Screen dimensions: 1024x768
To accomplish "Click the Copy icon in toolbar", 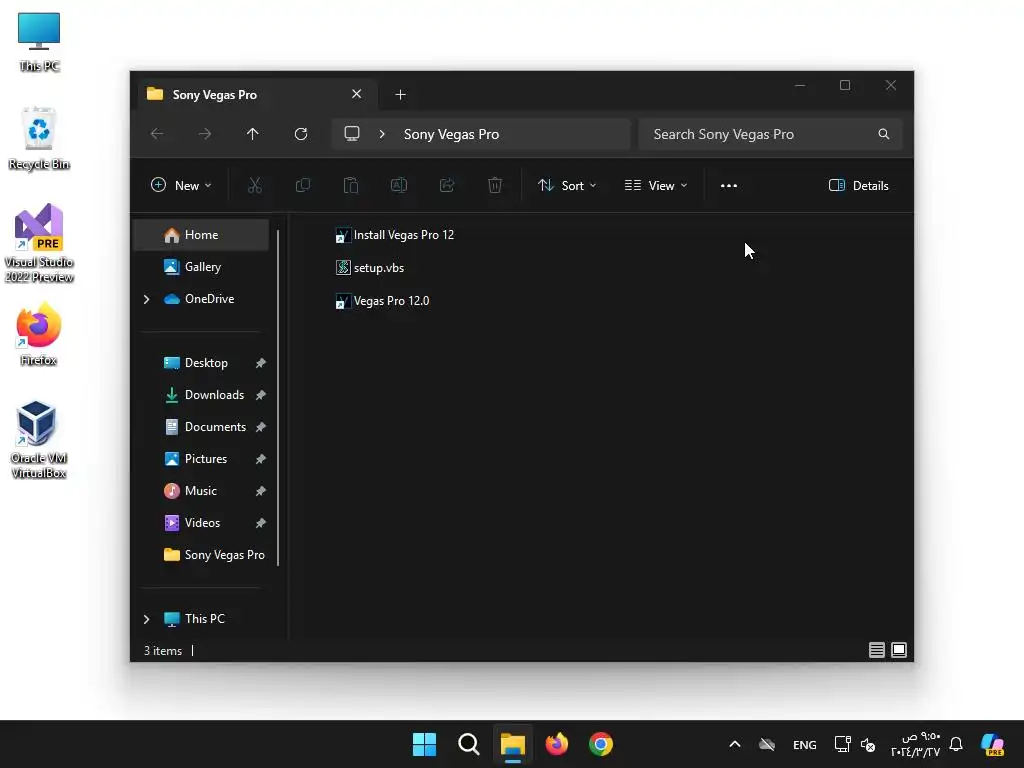I will (303, 186).
